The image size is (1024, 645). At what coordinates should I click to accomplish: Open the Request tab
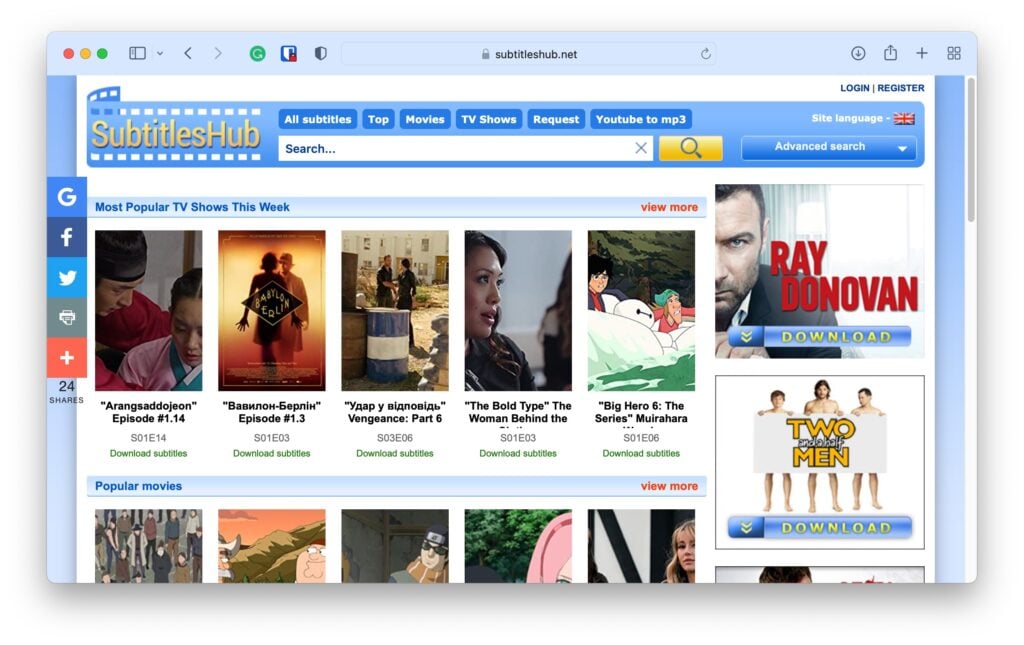pos(556,119)
